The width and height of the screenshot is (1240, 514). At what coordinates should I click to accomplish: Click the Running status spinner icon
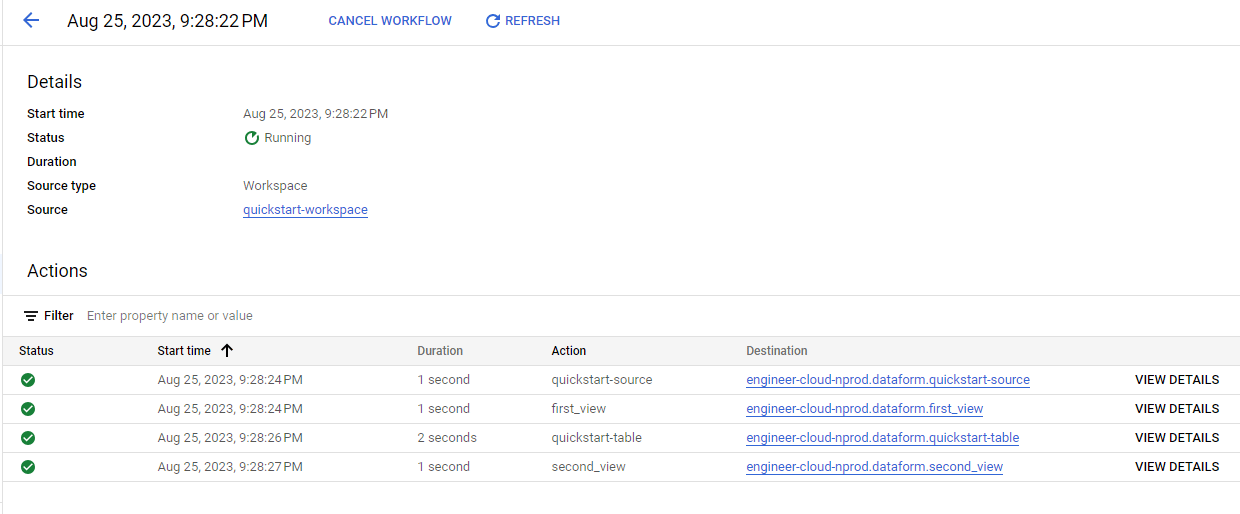pos(252,138)
